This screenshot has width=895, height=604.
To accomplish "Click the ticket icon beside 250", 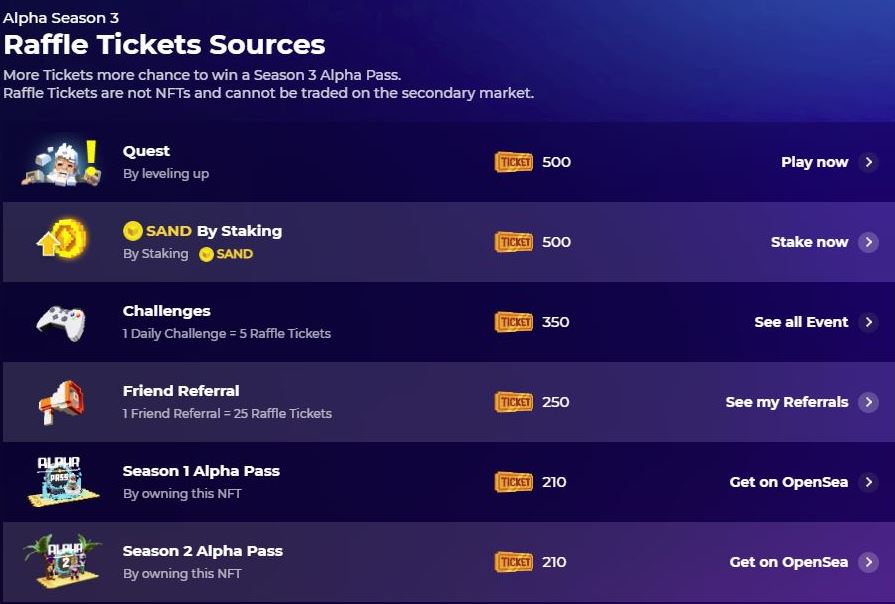I will (x=514, y=402).
